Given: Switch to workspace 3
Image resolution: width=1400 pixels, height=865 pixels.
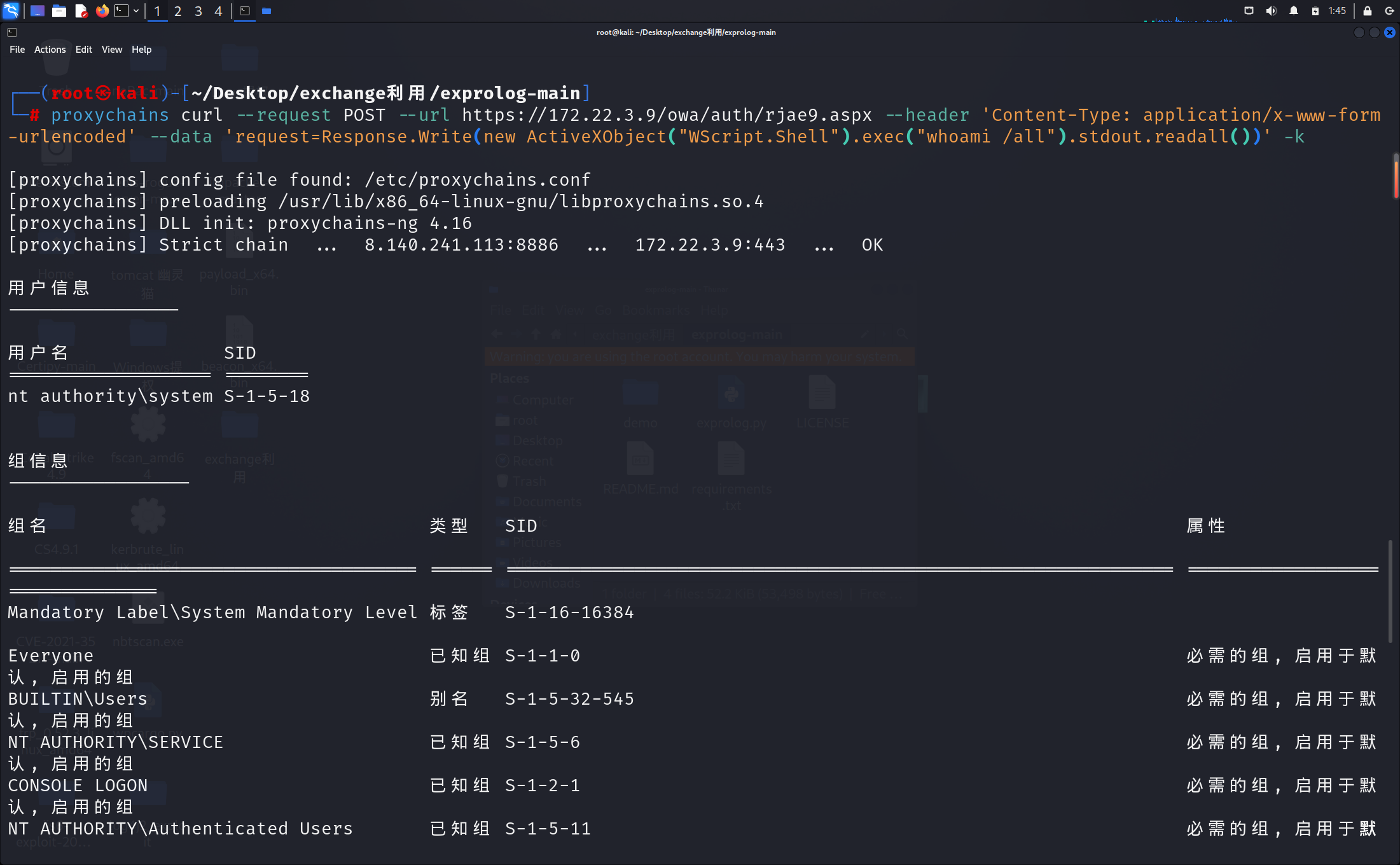Looking at the screenshot, I should click(198, 11).
